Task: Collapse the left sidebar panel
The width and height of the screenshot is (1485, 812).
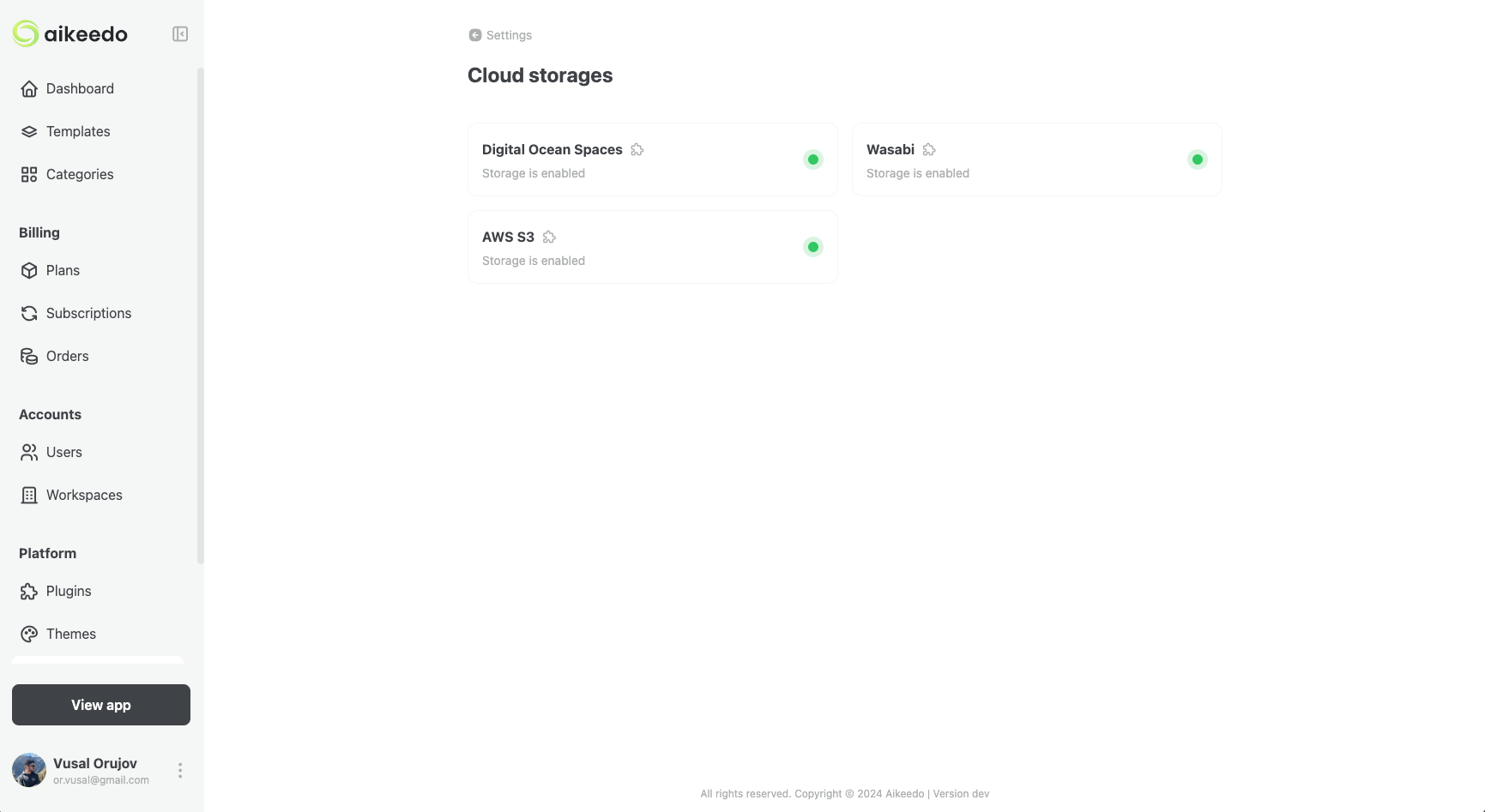Action: 180,34
